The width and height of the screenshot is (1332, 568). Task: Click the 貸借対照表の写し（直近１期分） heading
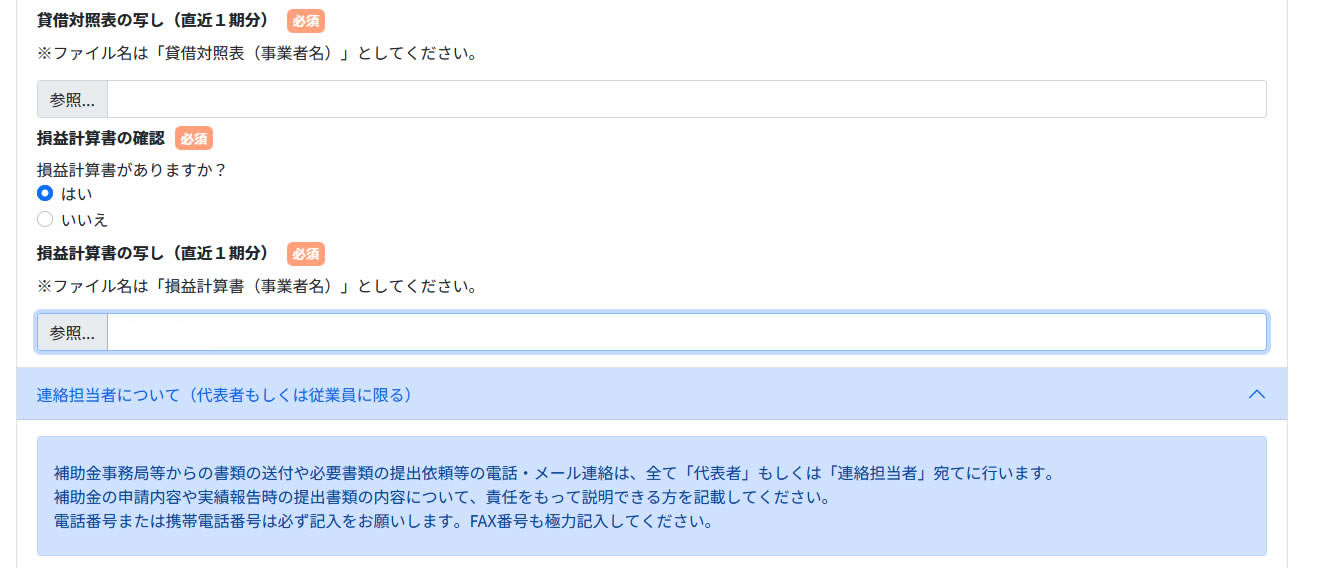[154, 20]
